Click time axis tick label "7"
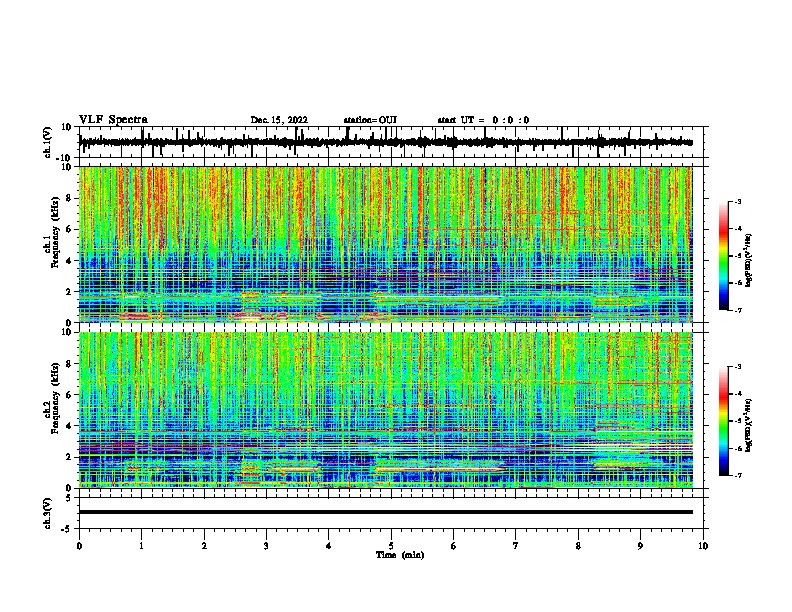Viewport: 792px width, 612px height. (x=516, y=546)
